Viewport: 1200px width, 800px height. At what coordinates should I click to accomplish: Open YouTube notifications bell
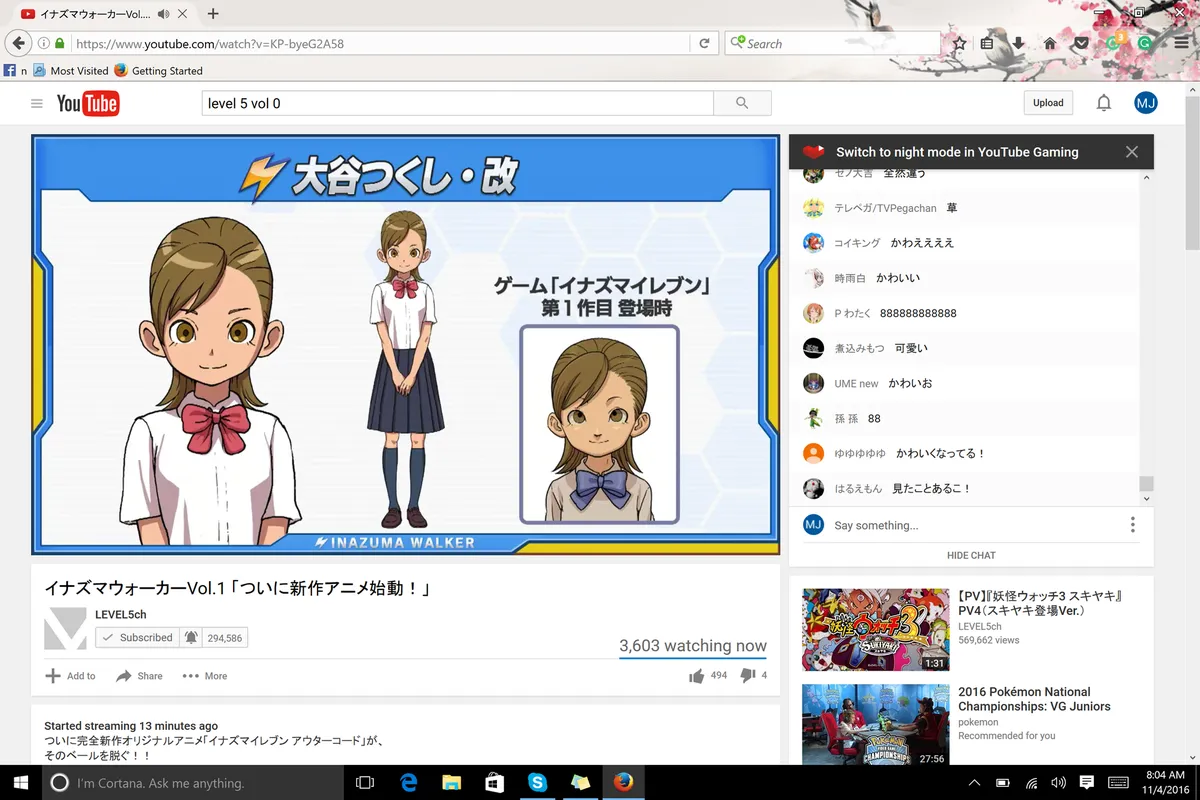click(x=1104, y=103)
